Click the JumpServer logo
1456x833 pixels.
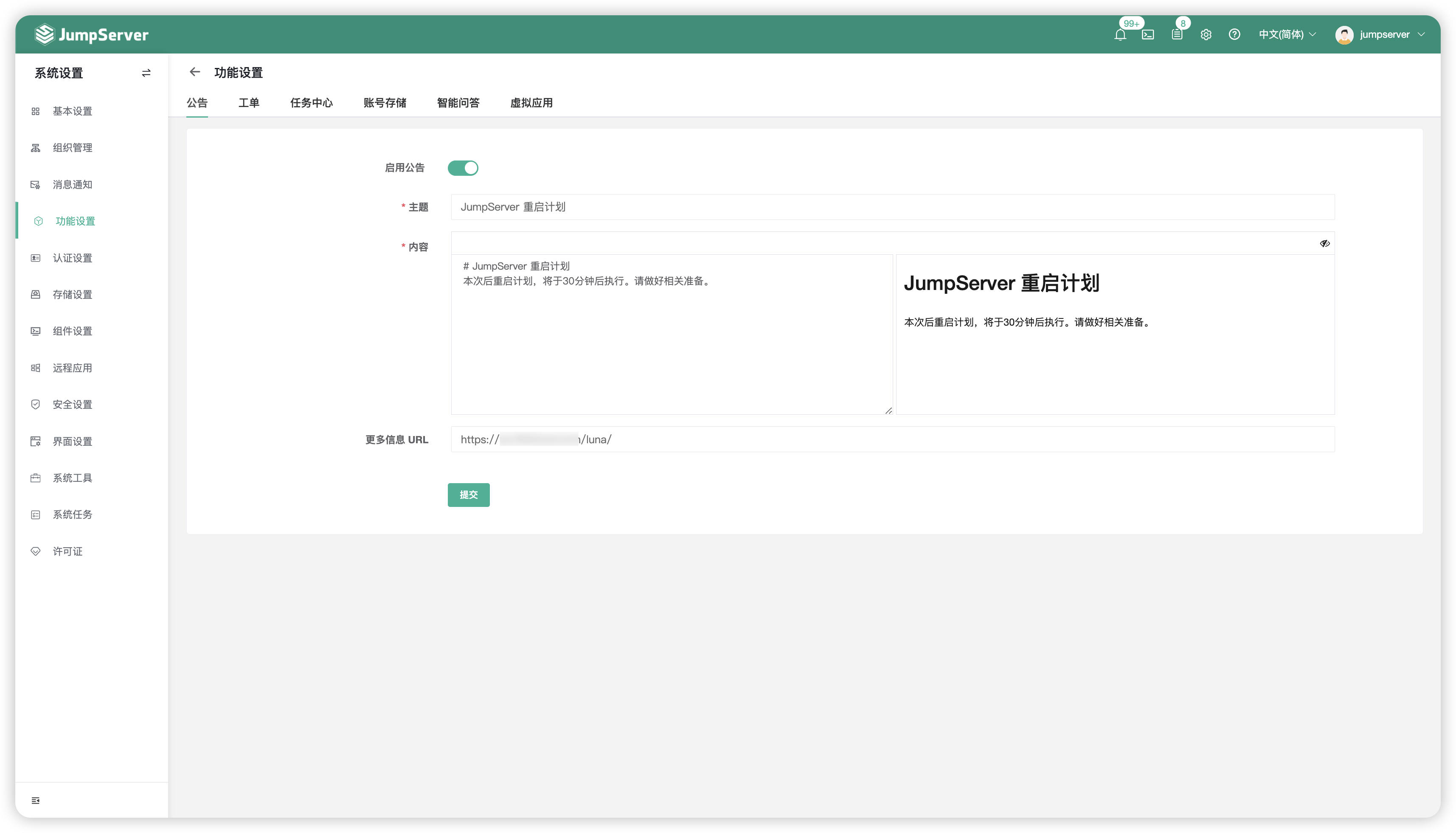tap(92, 34)
